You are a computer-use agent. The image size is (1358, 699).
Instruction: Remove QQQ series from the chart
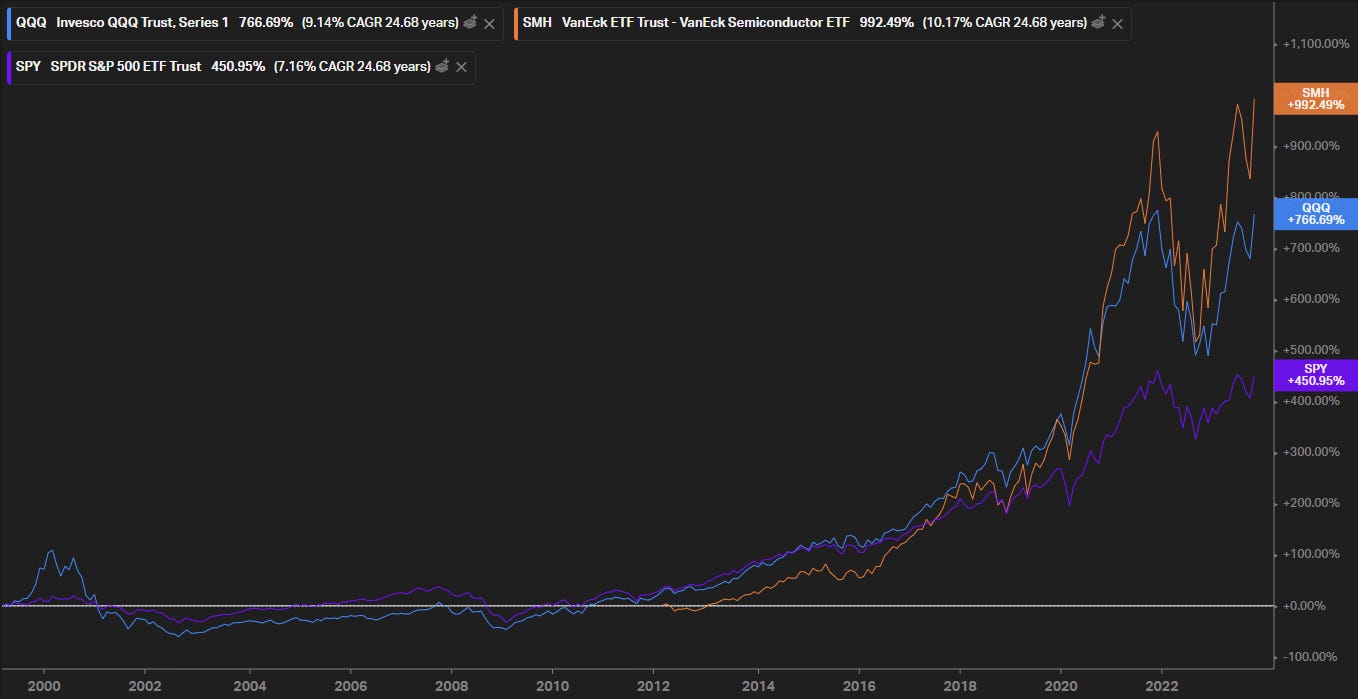click(489, 22)
